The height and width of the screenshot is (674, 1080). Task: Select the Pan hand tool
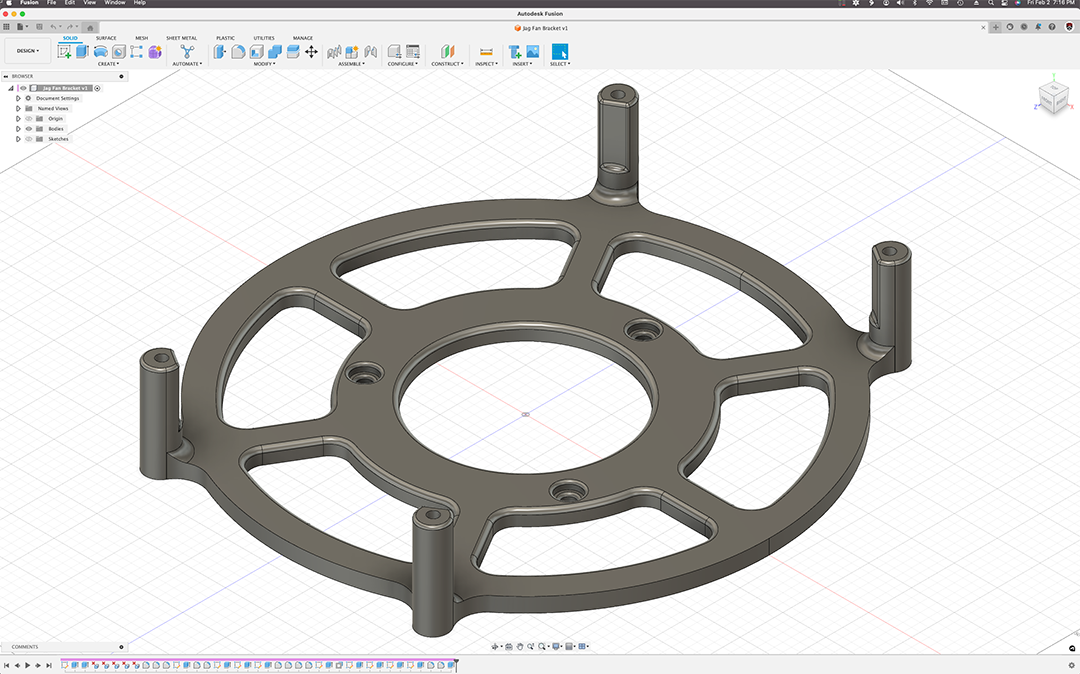[520, 646]
